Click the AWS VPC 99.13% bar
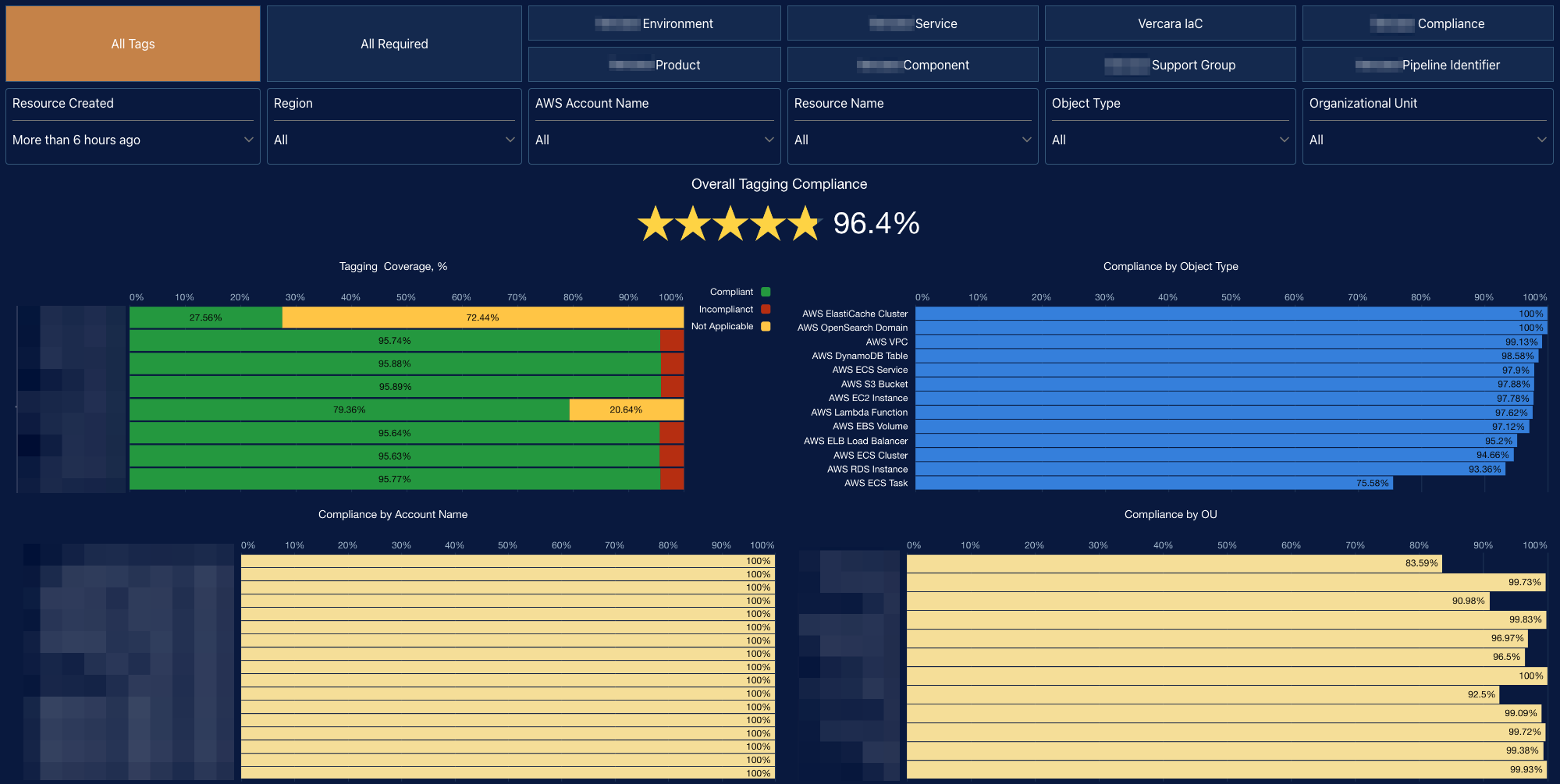This screenshot has width=1560, height=784. click(1228, 342)
